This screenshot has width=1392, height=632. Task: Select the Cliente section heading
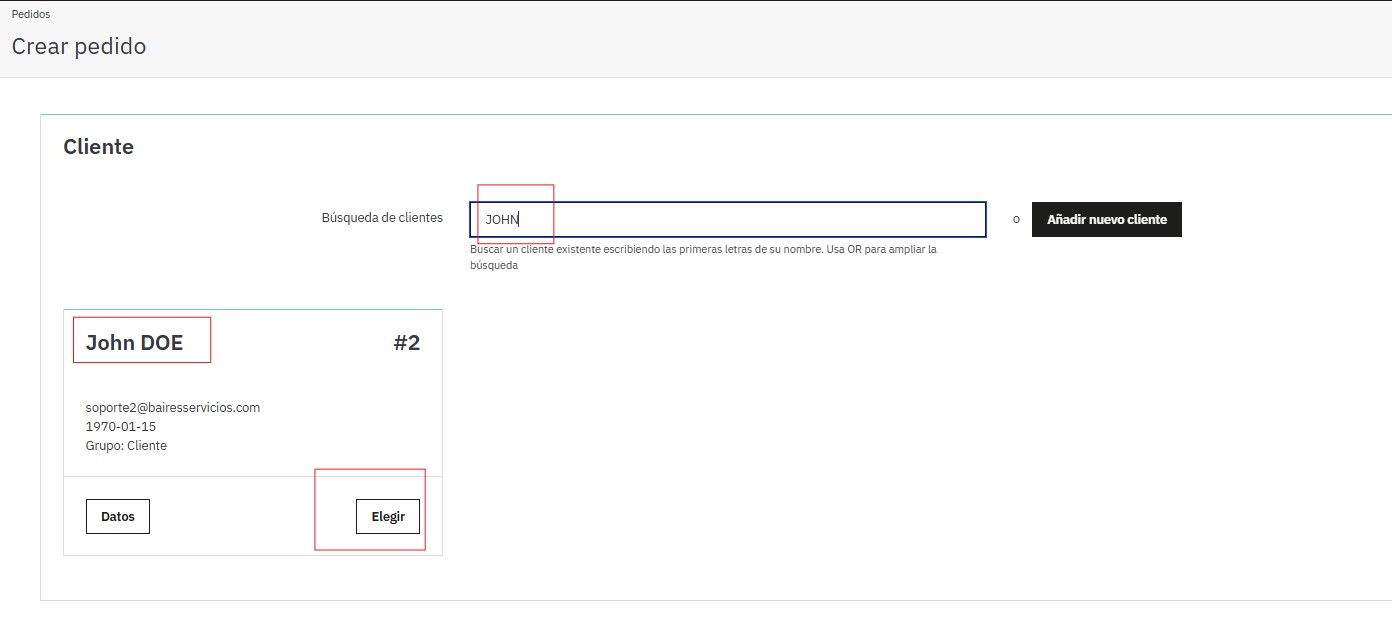click(98, 147)
